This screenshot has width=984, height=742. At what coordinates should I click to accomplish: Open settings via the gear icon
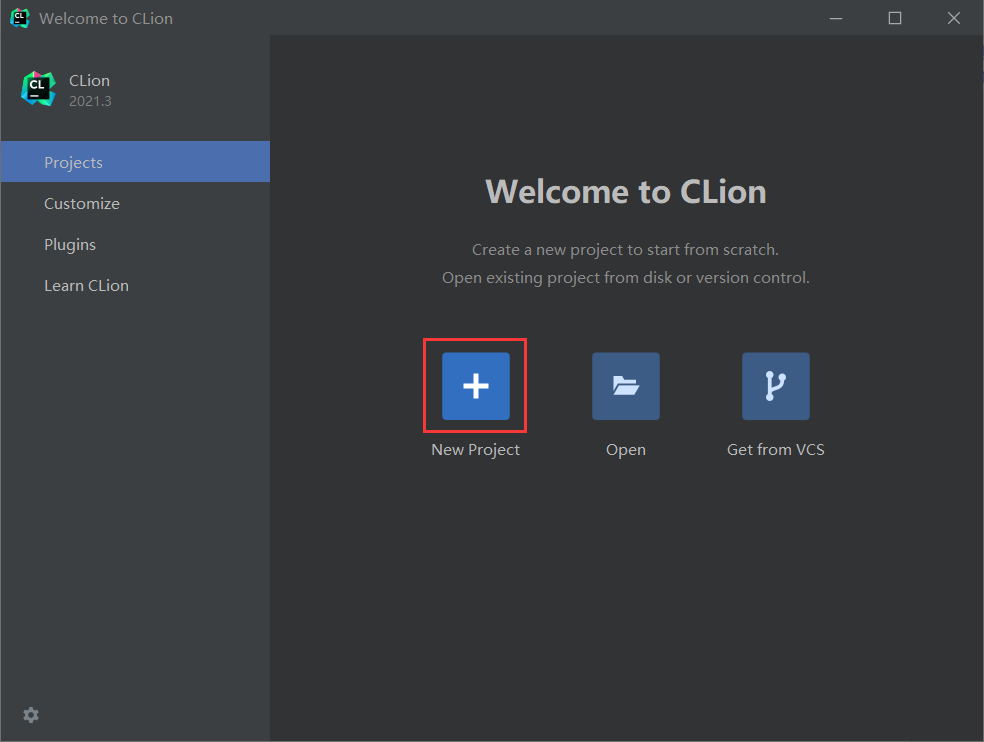pos(31,715)
